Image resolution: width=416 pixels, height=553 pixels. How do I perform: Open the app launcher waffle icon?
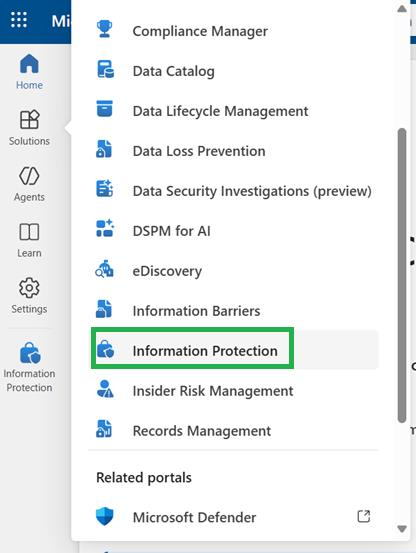click(19, 20)
